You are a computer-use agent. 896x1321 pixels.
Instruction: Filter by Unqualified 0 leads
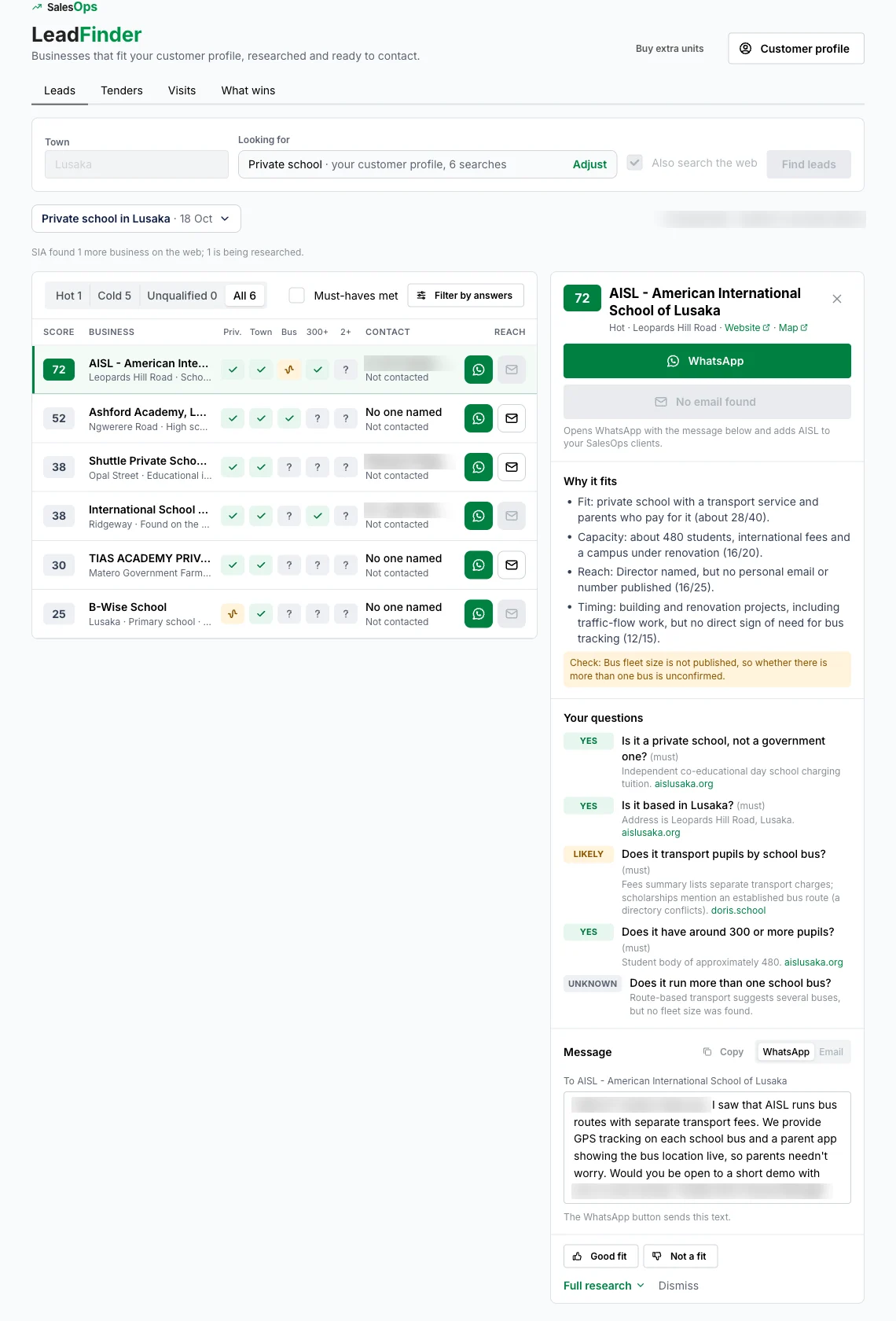click(182, 296)
